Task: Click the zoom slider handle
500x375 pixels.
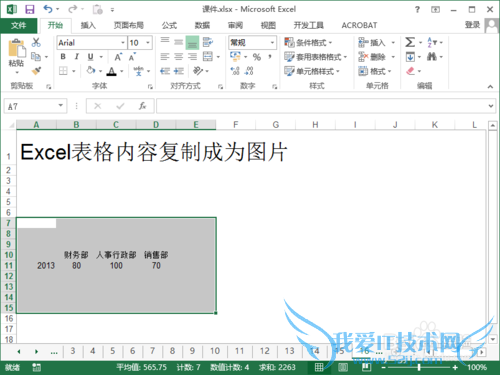Action: coord(419,367)
